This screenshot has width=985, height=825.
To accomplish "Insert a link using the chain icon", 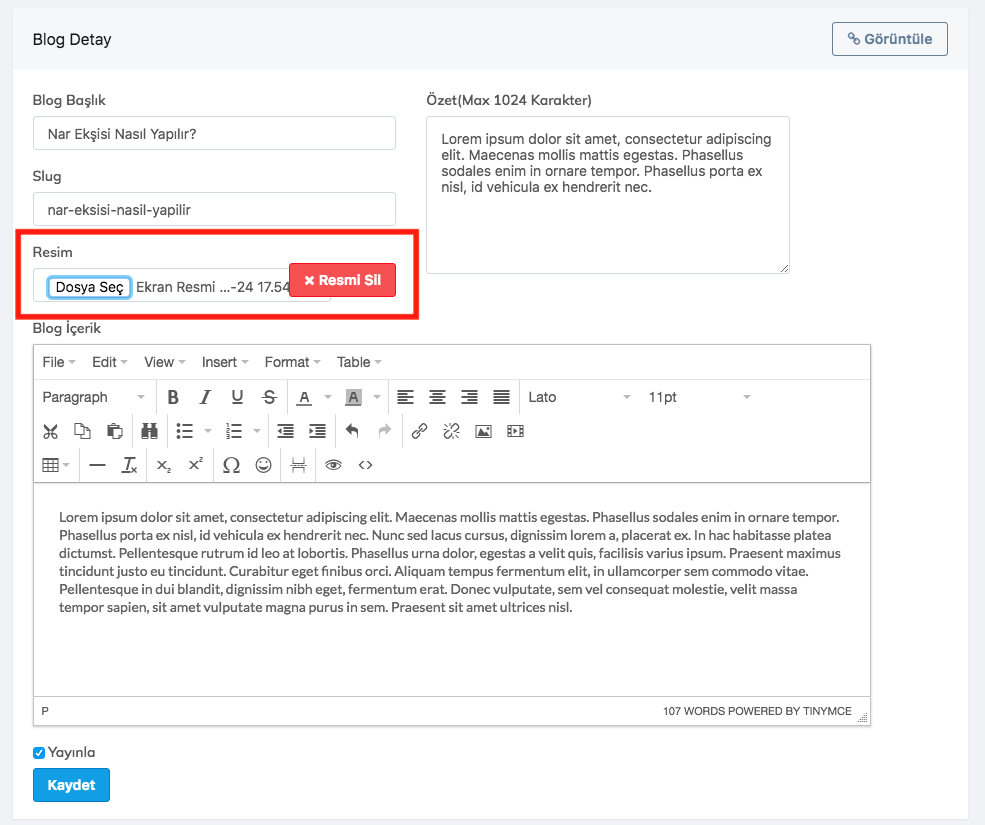I will [x=419, y=431].
